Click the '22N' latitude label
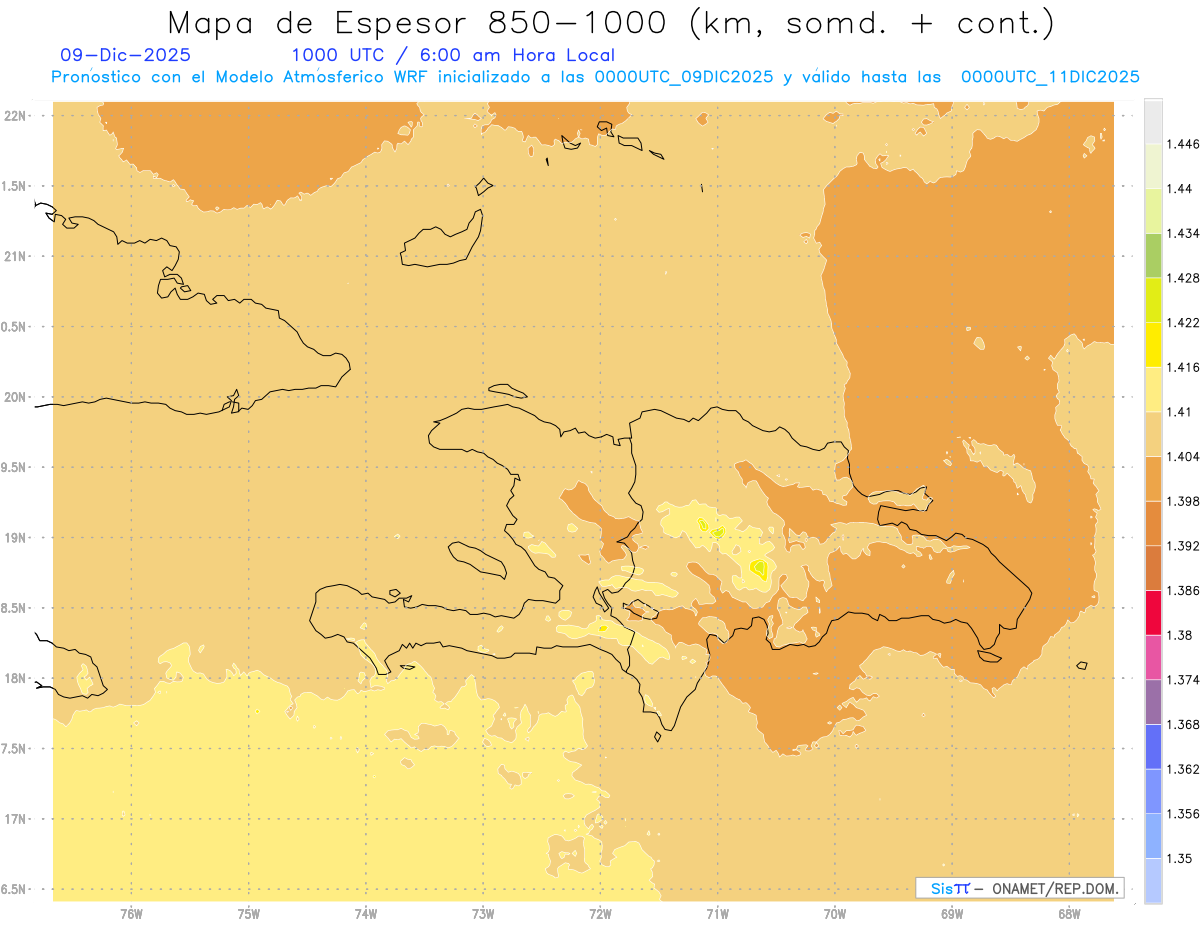This screenshot has height=927, width=1200. 16,116
